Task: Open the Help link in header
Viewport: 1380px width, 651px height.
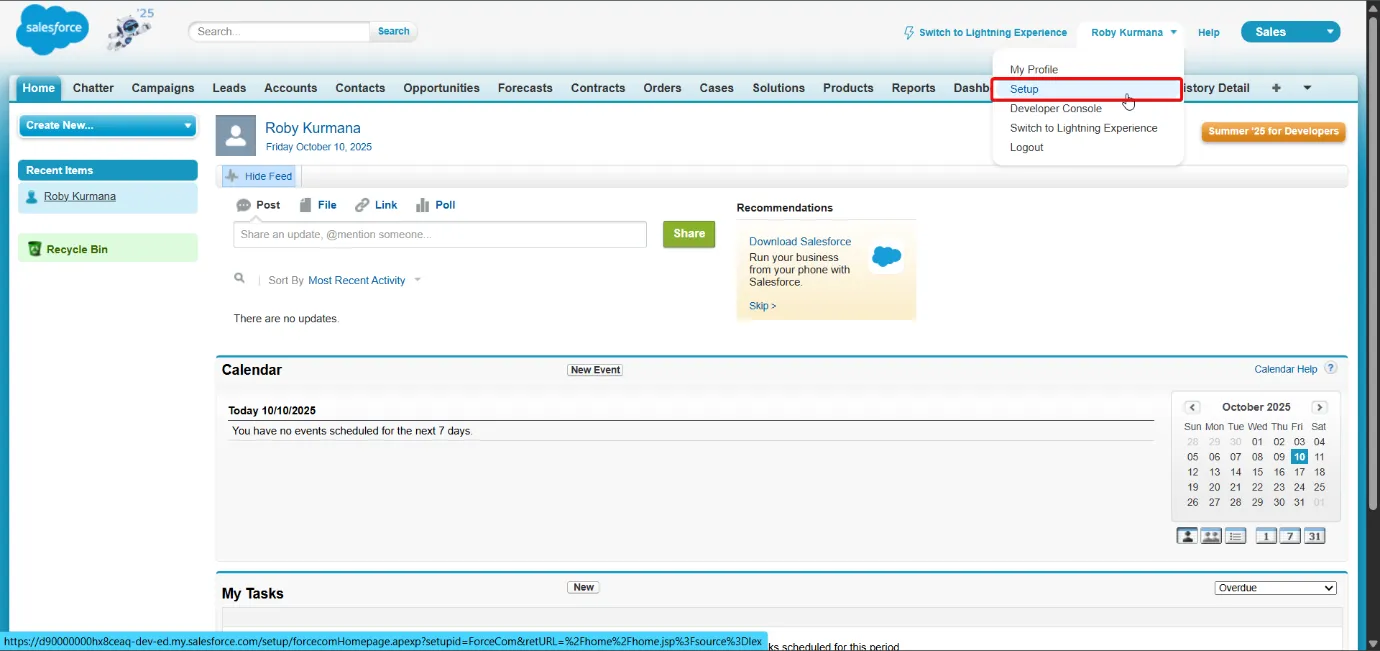Action: (x=1209, y=33)
